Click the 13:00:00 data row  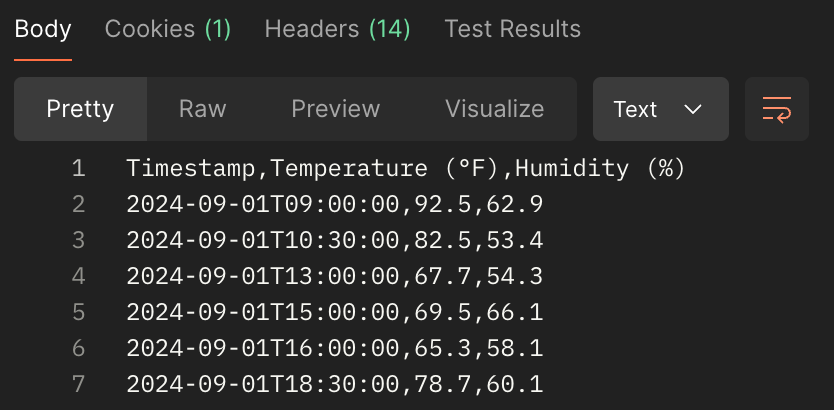pyautogui.click(x=334, y=276)
